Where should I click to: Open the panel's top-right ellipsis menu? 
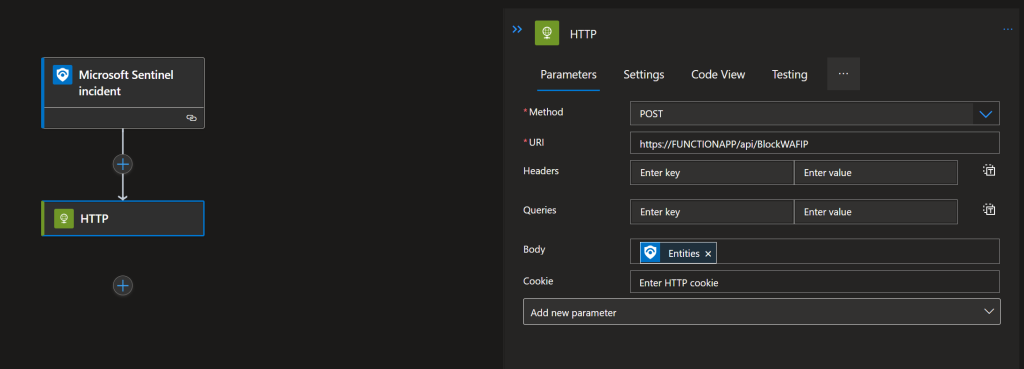[x=1008, y=29]
